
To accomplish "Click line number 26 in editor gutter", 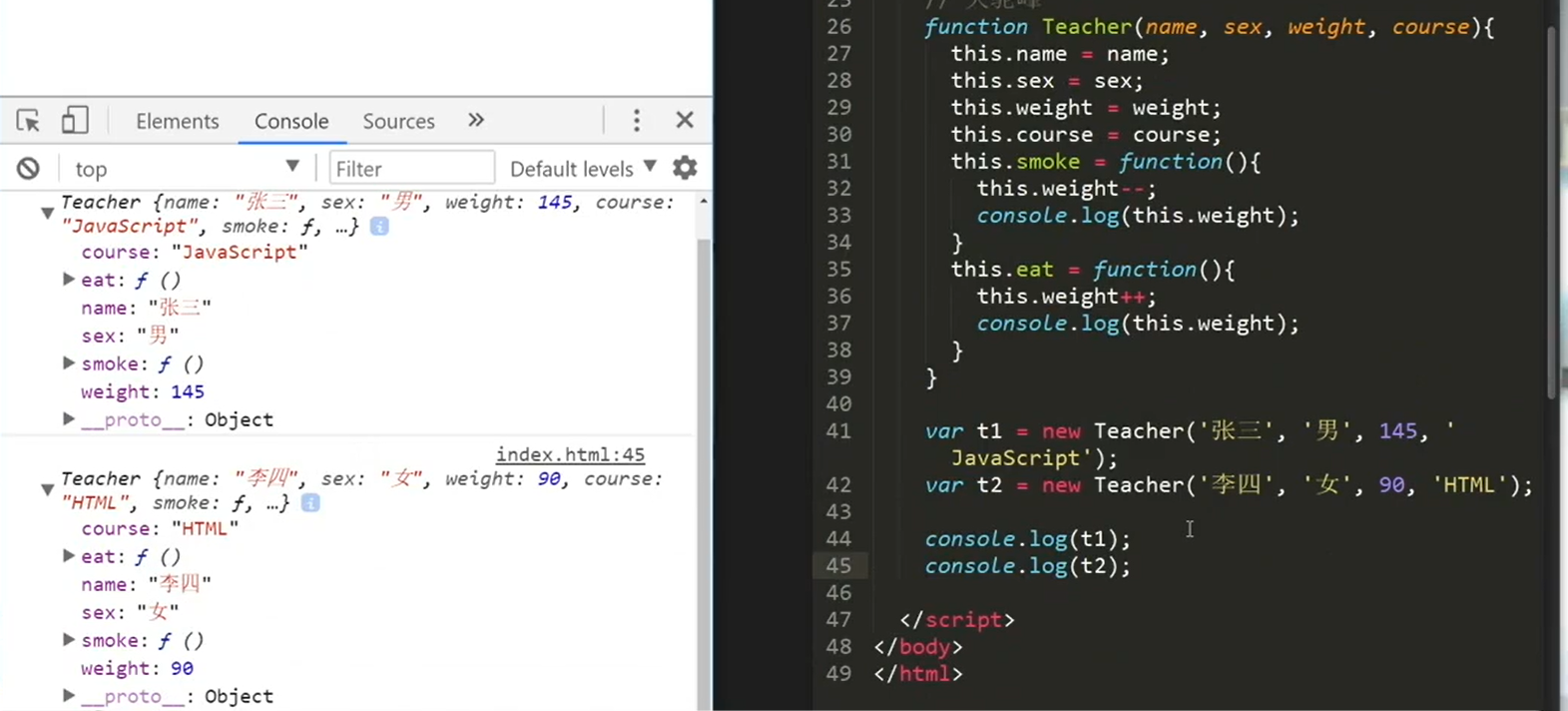I will 838,27.
